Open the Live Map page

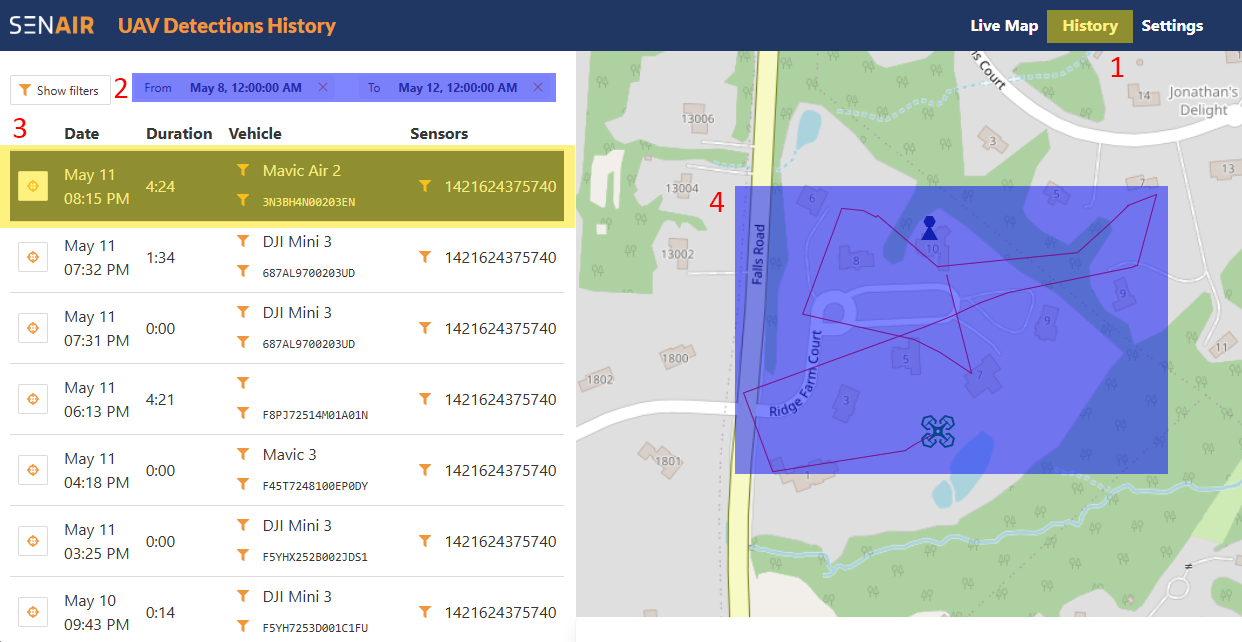click(1004, 26)
